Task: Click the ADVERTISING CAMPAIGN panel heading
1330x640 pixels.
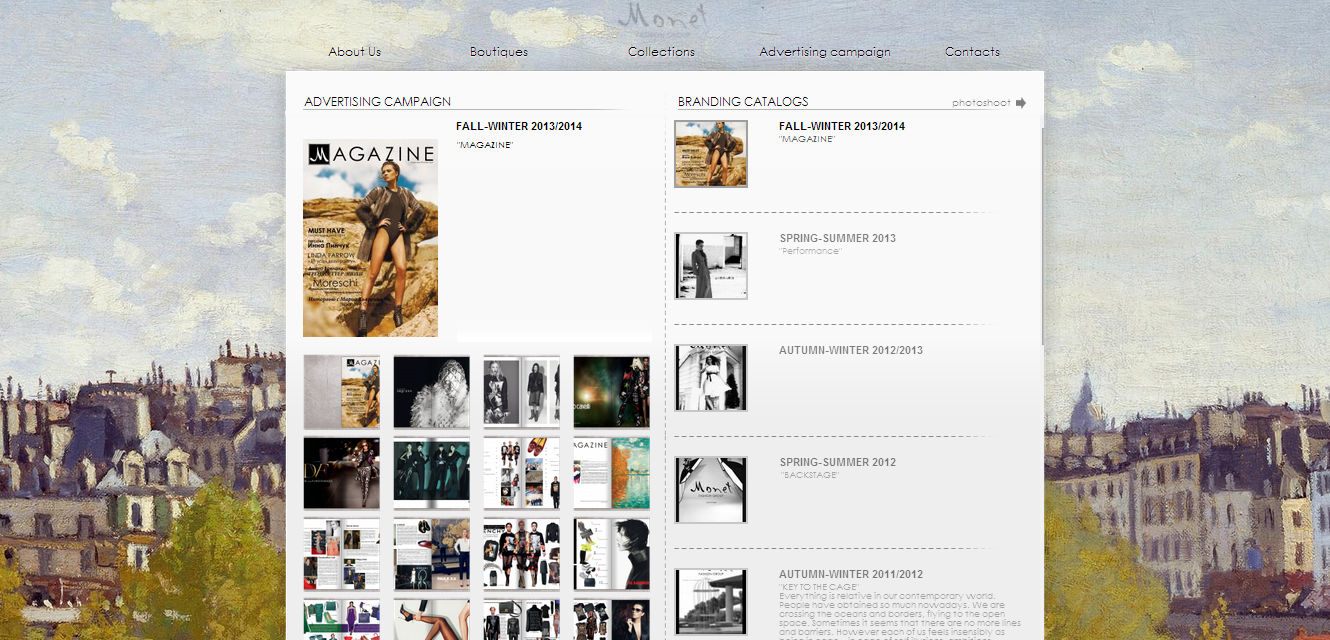Action: tap(377, 102)
